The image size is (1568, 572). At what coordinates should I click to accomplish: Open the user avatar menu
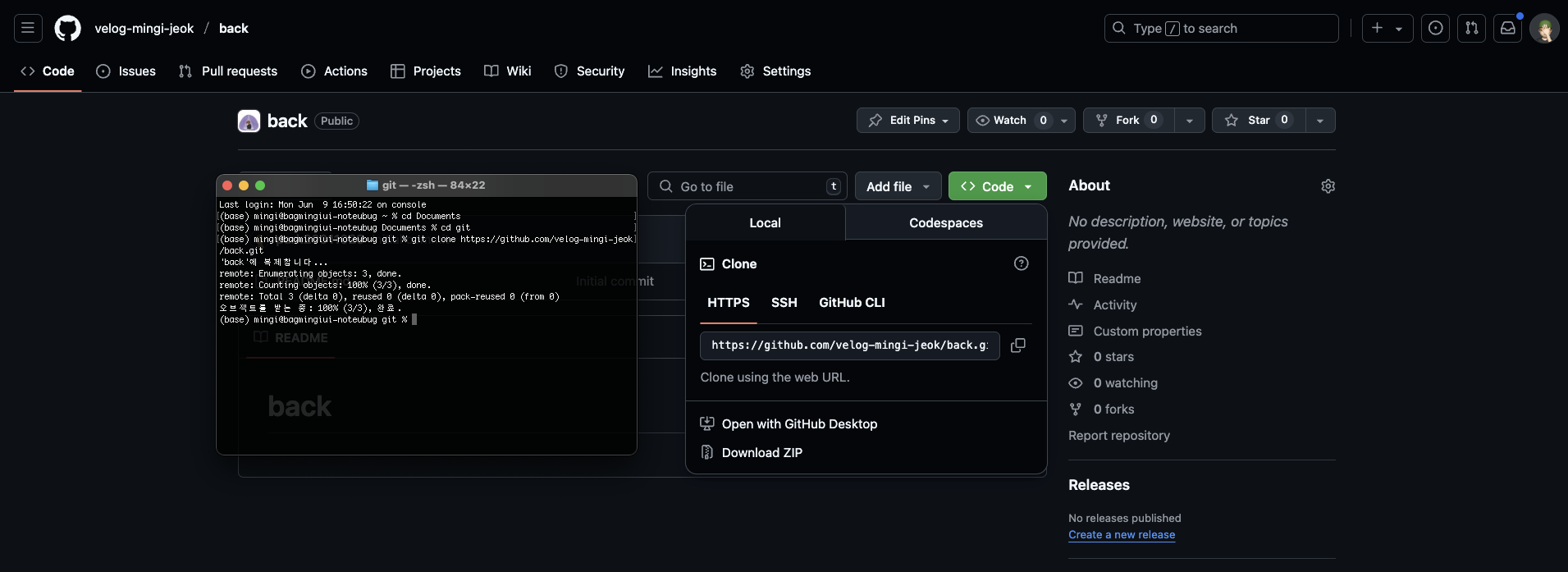pyautogui.click(x=1544, y=28)
